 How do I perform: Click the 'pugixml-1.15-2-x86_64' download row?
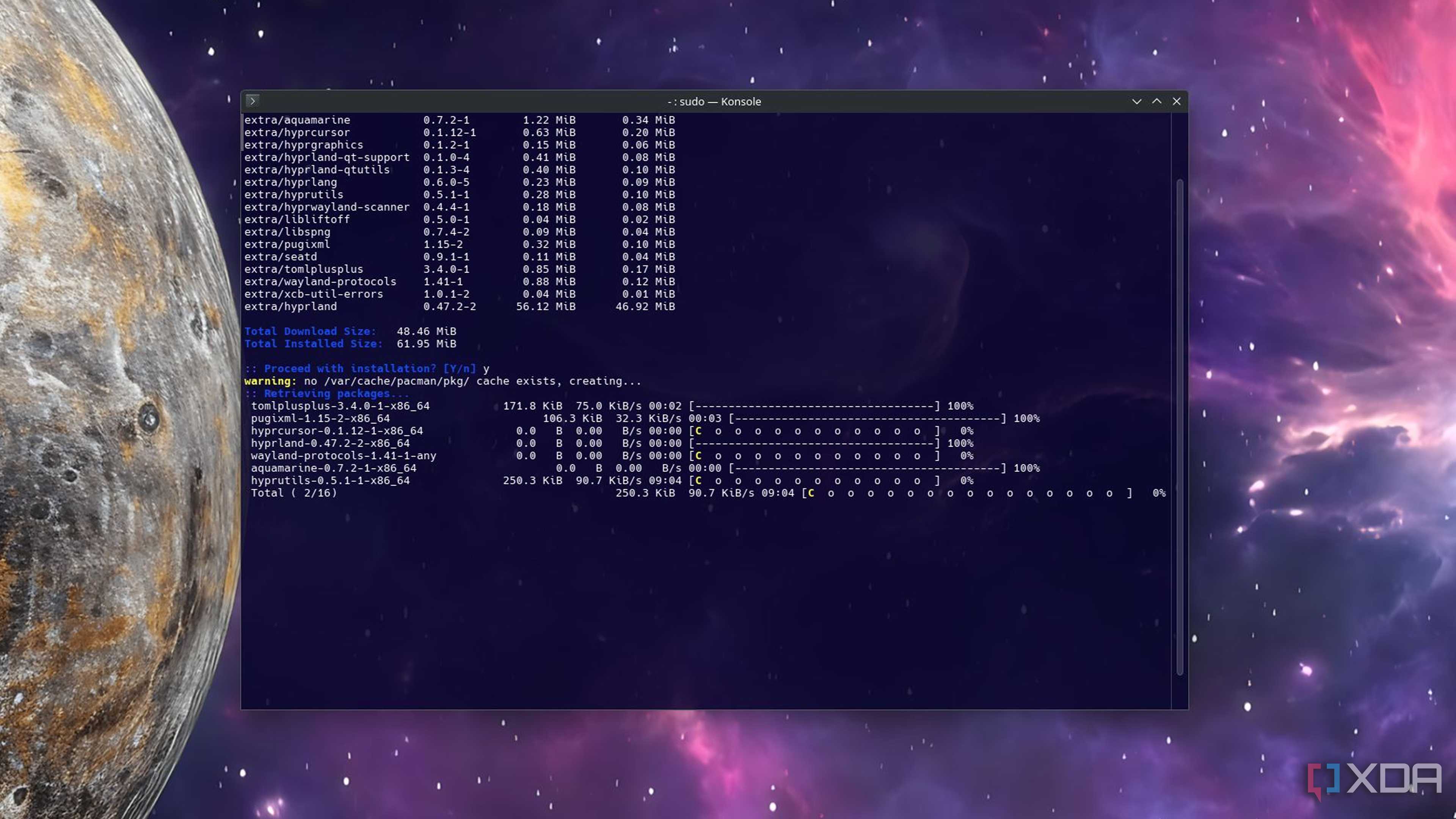pos(645,418)
